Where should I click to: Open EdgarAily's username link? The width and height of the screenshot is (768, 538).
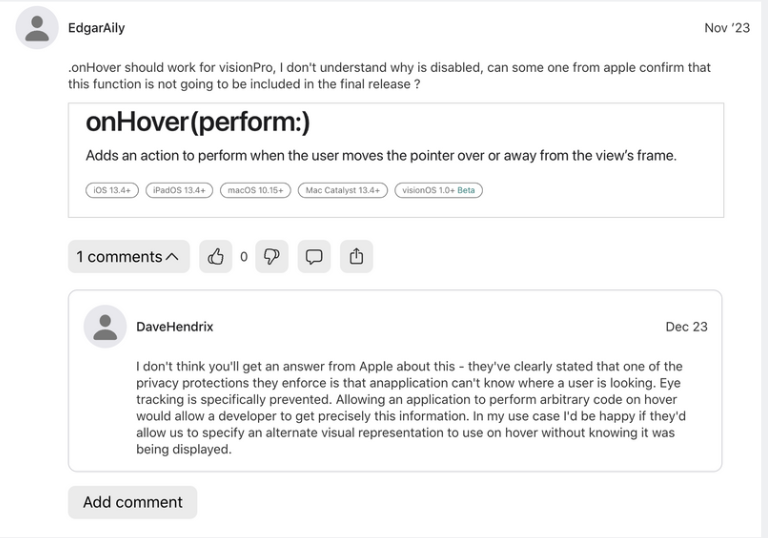pyautogui.click(x=96, y=28)
